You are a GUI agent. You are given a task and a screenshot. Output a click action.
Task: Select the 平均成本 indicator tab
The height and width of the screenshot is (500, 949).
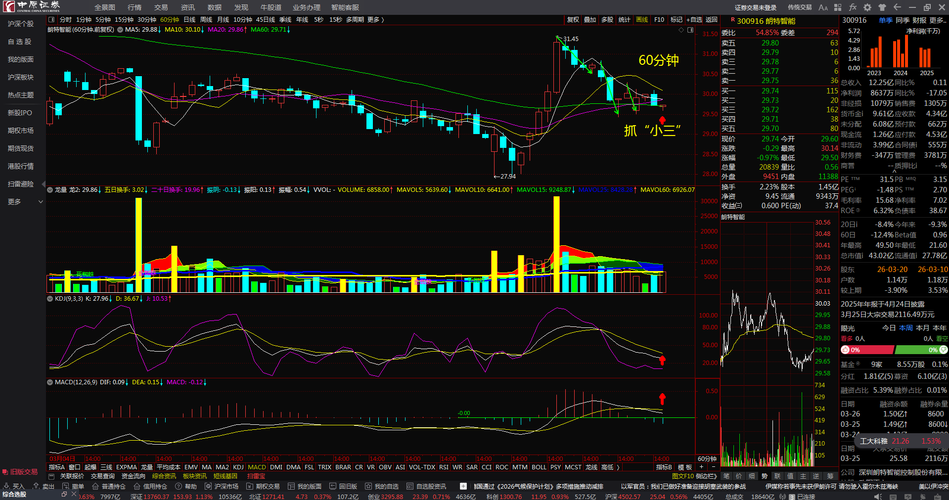click(x=169, y=467)
